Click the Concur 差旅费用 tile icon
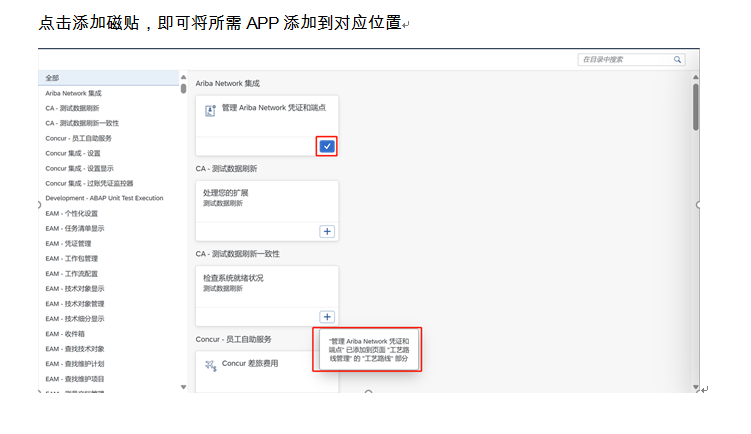The image size is (751, 434). (210, 367)
